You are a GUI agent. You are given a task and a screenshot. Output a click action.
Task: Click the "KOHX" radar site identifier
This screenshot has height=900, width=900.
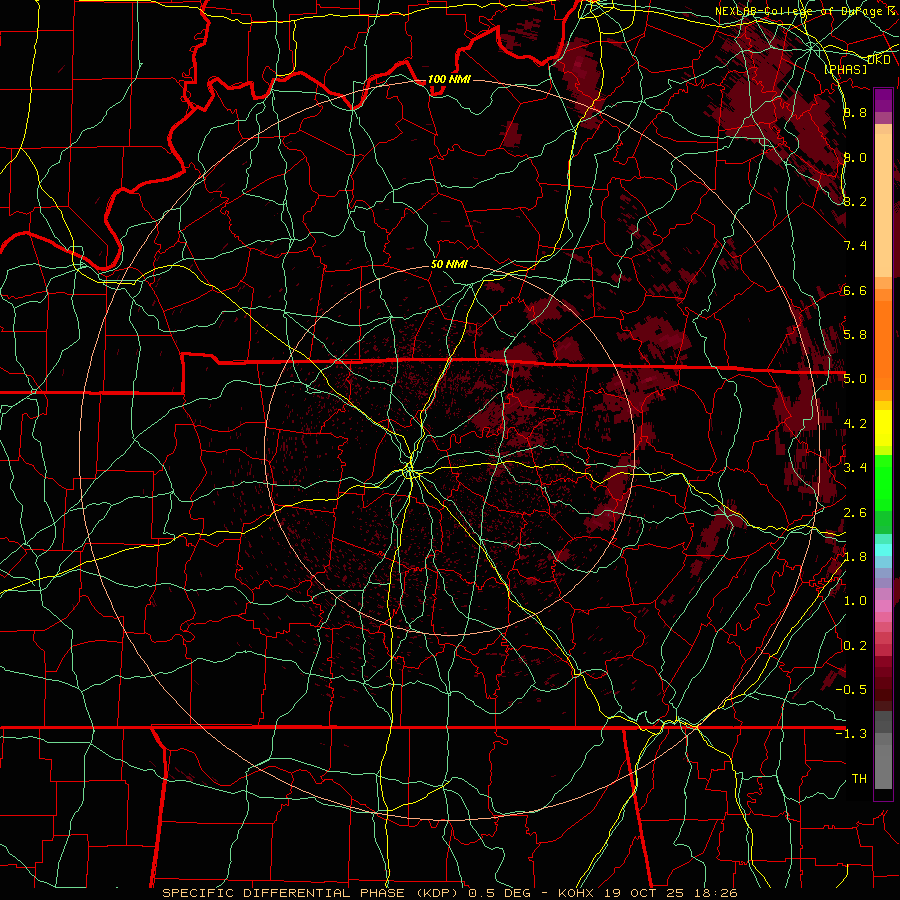(578, 893)
